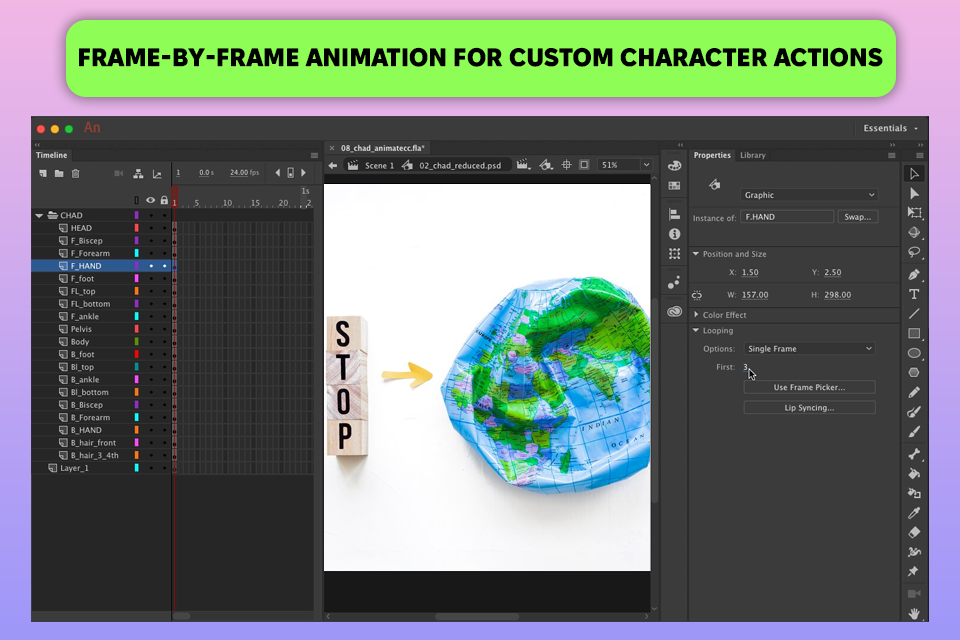Open the CC Libraries panel icon
The width and height of the screenshot is (960, 640).
click(675, 312)
